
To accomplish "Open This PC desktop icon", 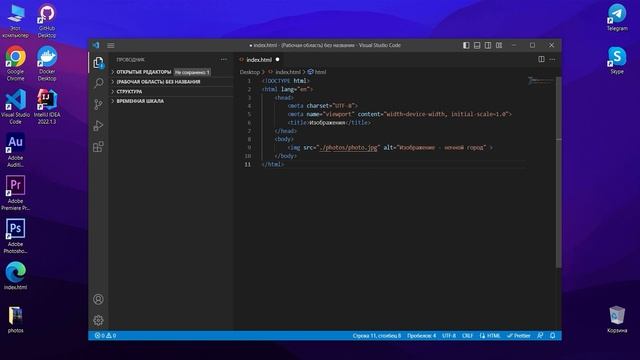I will pos(16,21).
